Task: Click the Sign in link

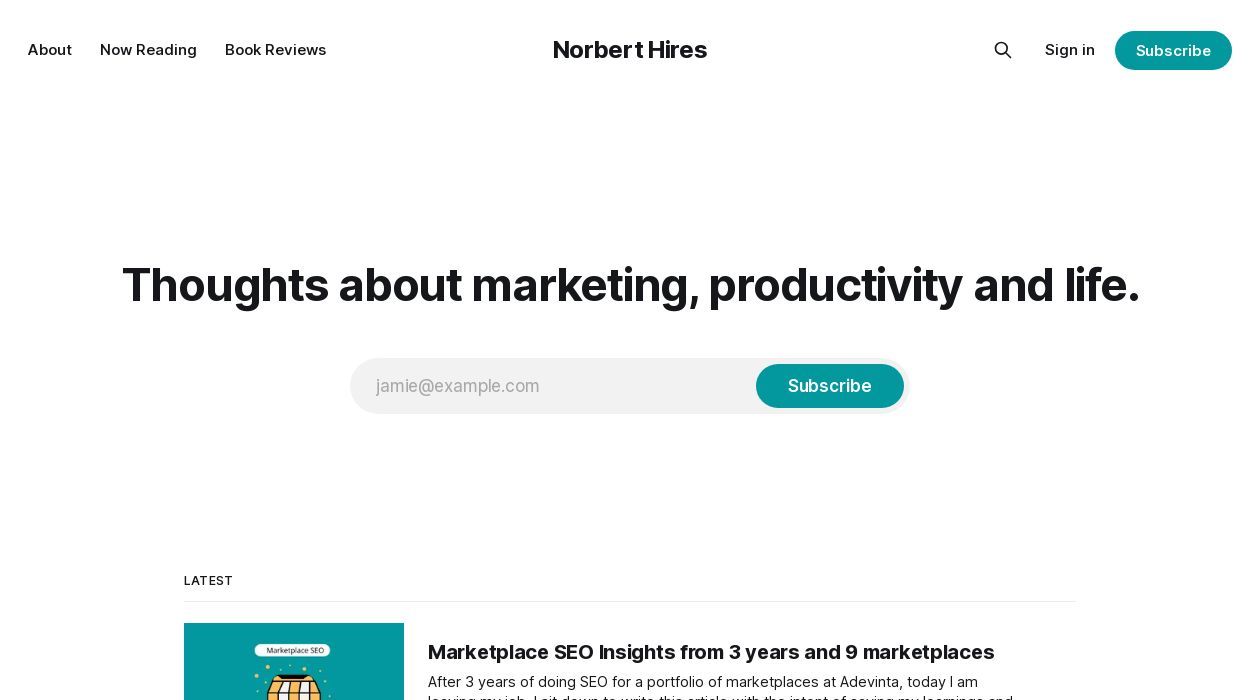Action: (1069, 50)
